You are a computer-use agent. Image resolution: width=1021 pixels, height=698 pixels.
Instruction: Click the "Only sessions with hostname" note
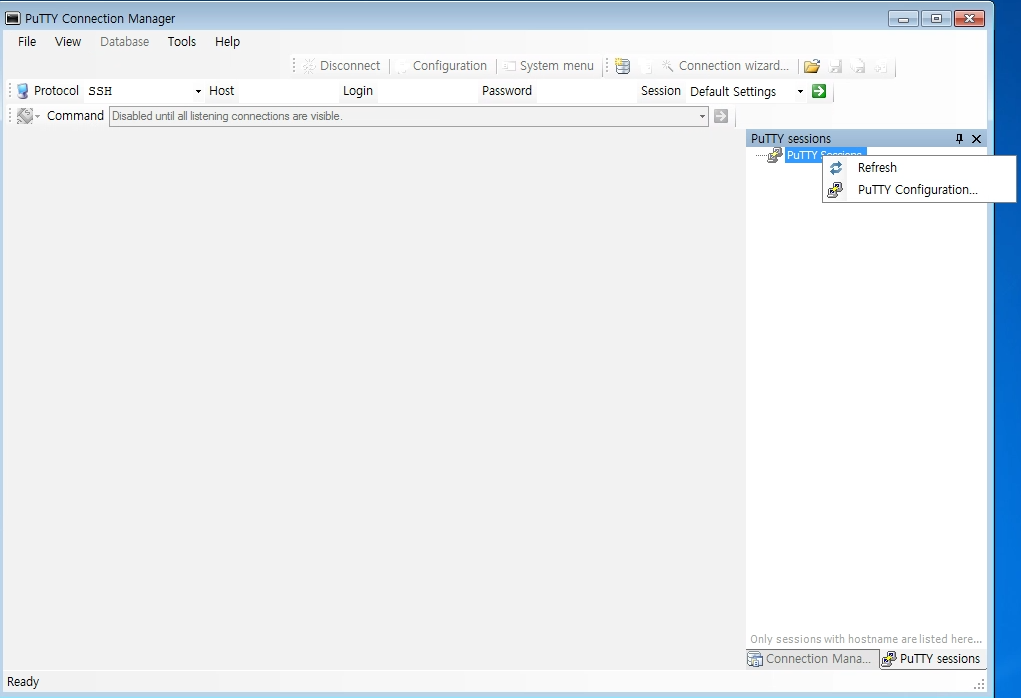(x=865, y=639)
